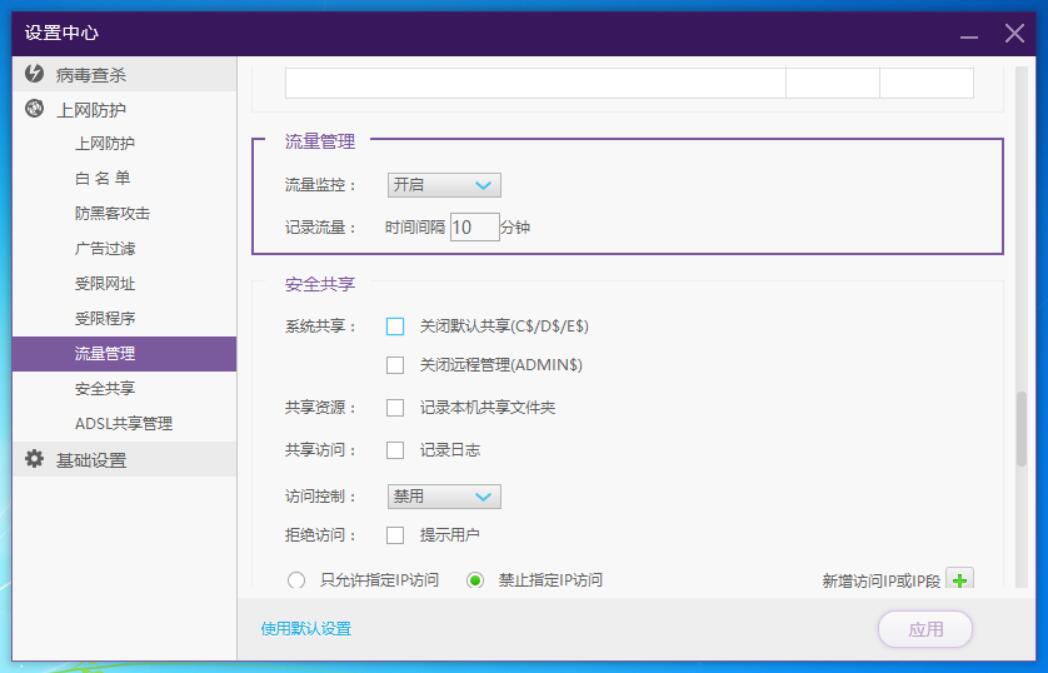This screenshot has height=673, width=1048.
Task: Close the 设置中心 window
Action: point(1015,33)
